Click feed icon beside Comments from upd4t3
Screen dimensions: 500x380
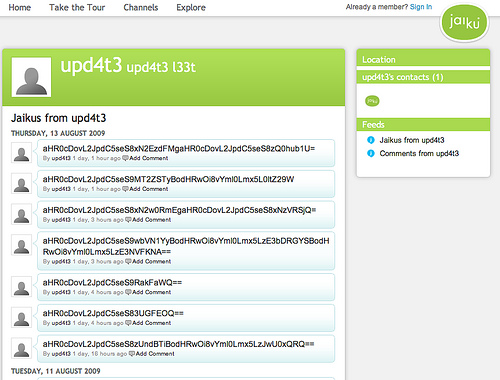371,153
